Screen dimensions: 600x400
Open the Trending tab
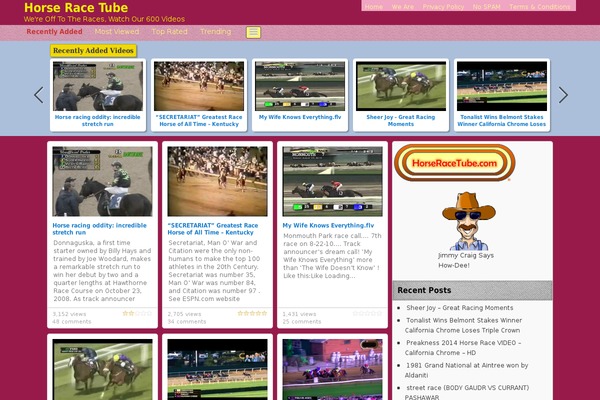tap(215, 32)
